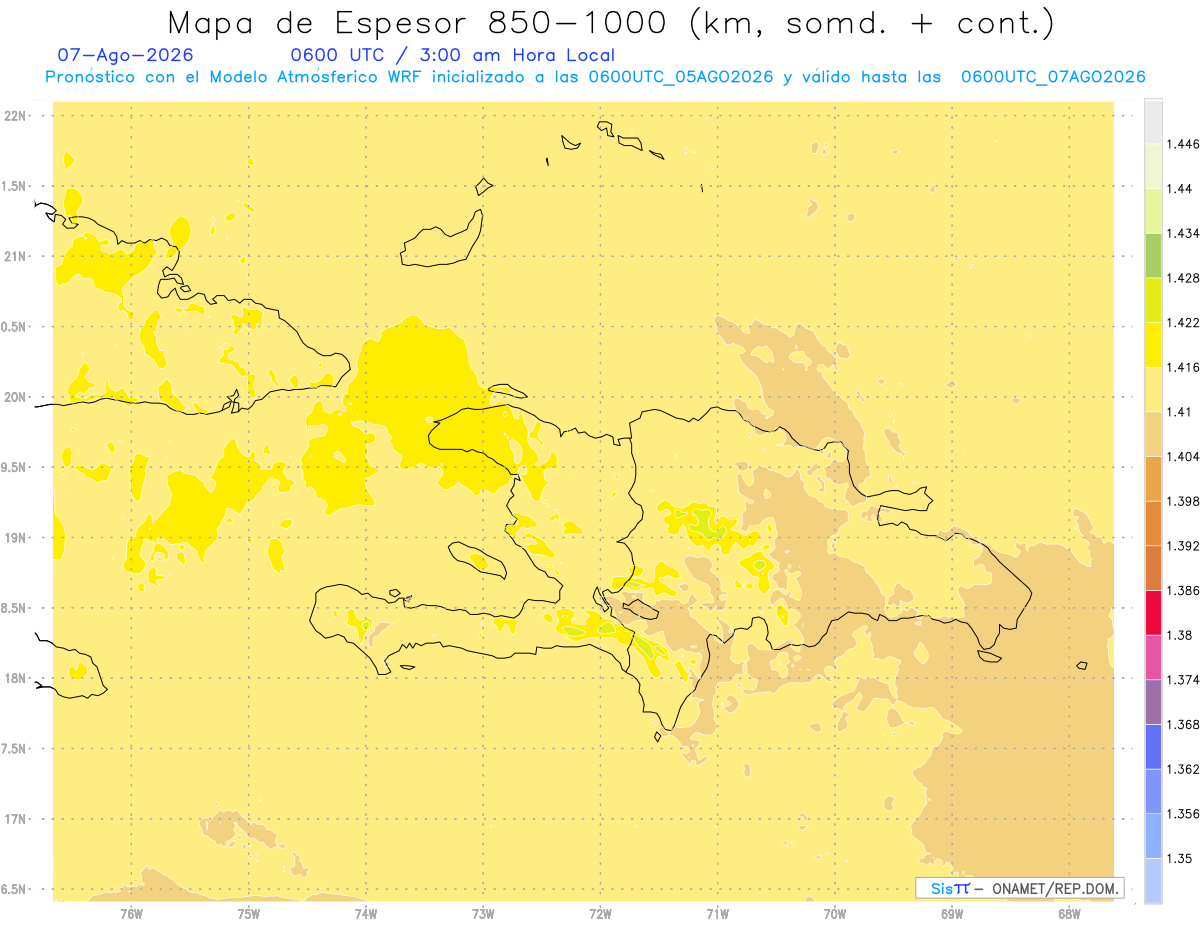This screenshot has height=927, width=1200.
Task: Click the longitude label "71W"
Action: click(x=717, y=914)
